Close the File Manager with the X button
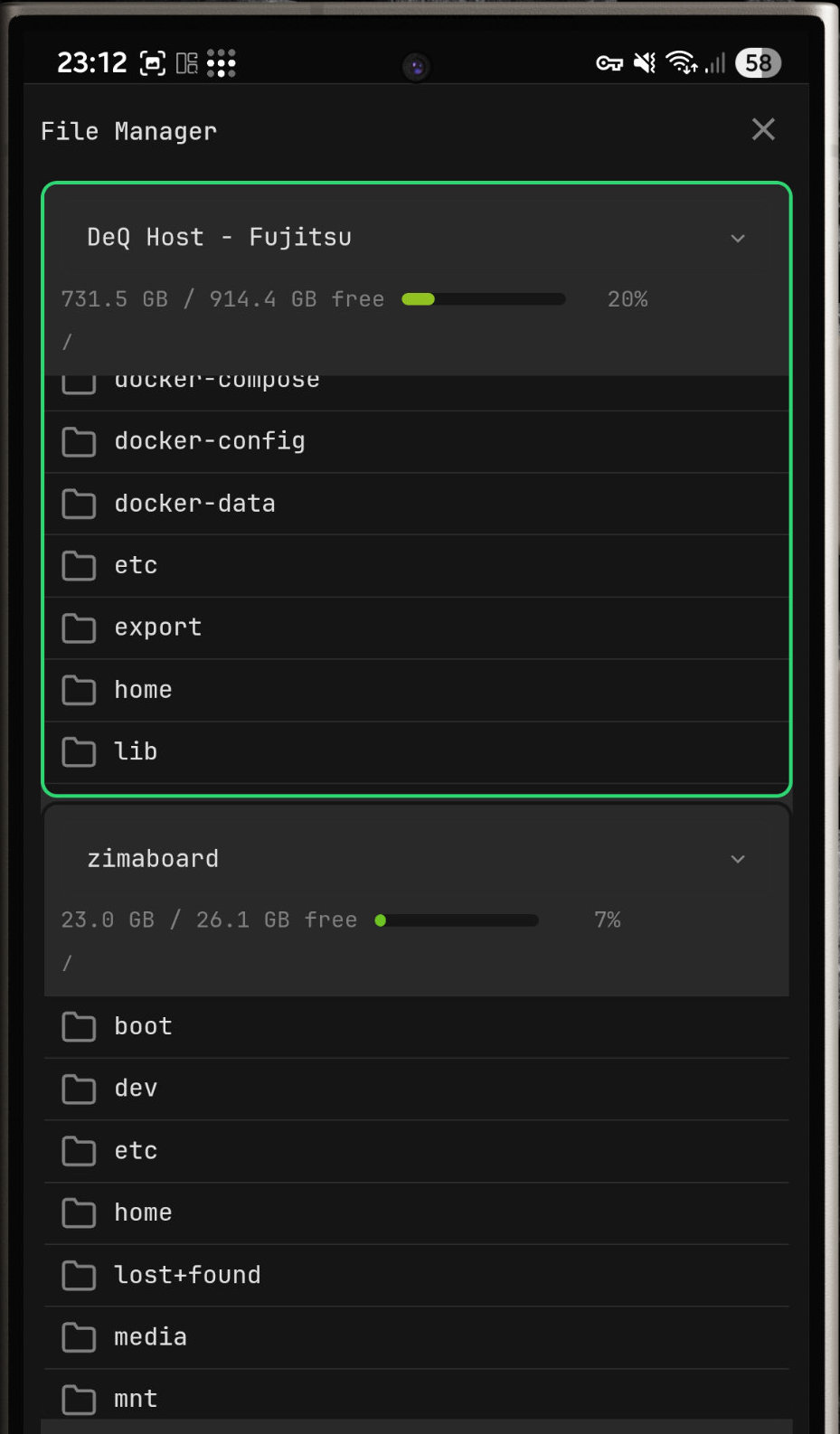 763,129
